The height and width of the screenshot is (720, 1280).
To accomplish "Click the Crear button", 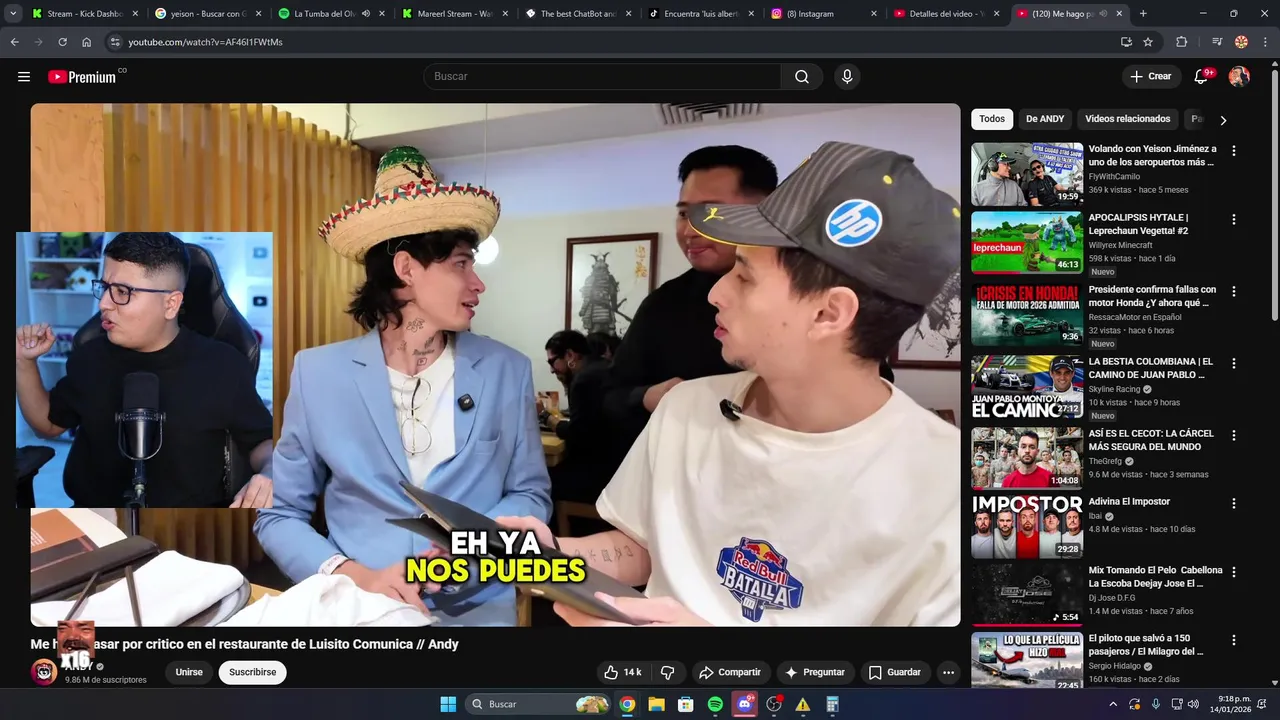I will [x=1151, y=76].
